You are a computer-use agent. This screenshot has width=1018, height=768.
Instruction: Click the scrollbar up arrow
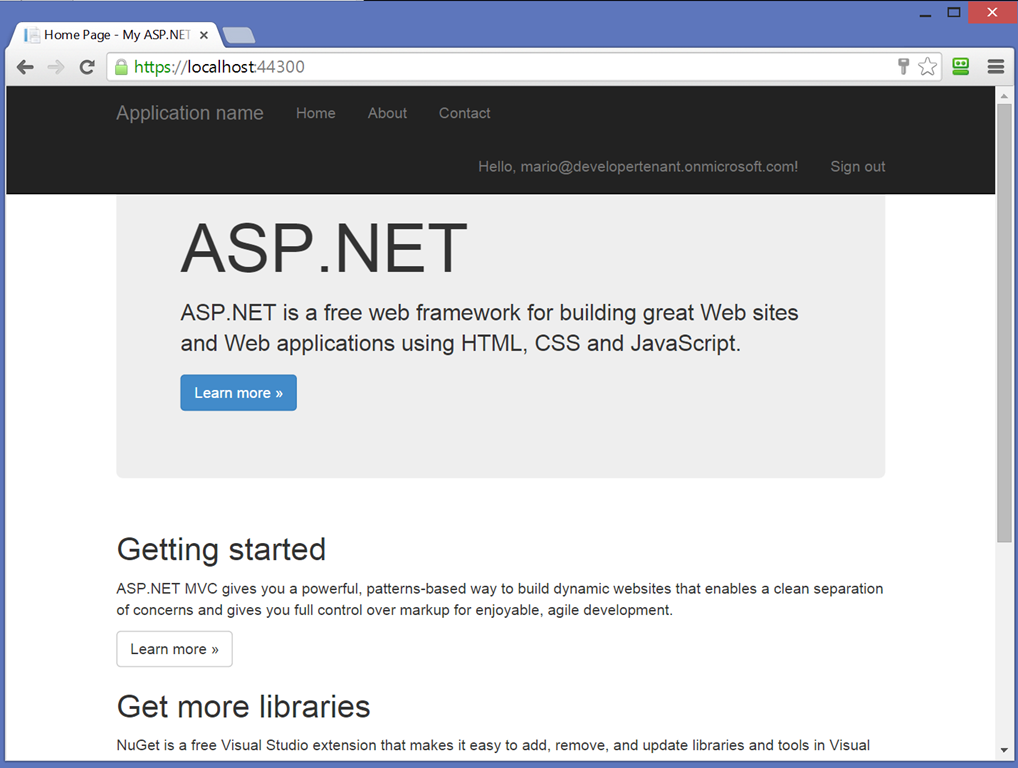(x=1004, y=96)
